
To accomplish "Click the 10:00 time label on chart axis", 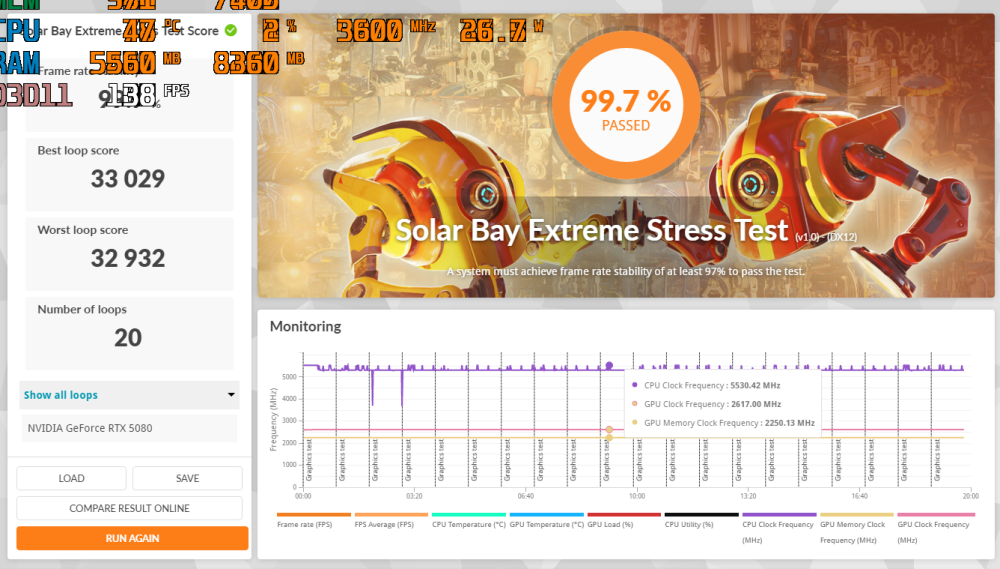I will tap(636, 496).
